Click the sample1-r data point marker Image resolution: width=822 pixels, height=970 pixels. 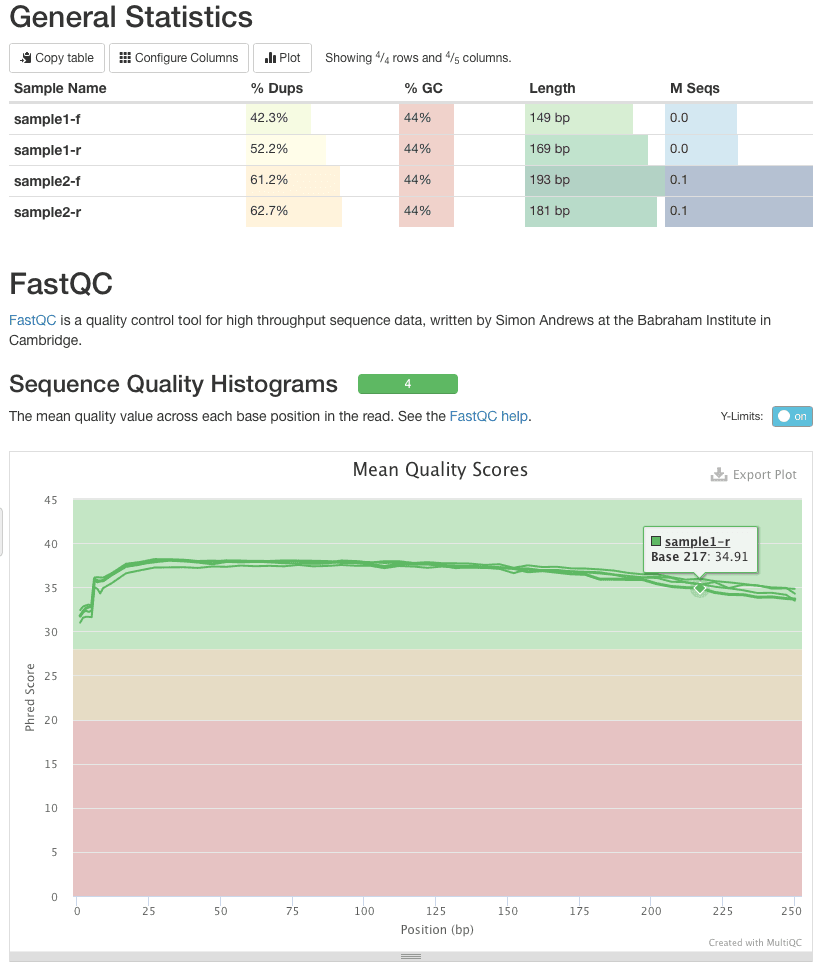[x=700, y=589]
